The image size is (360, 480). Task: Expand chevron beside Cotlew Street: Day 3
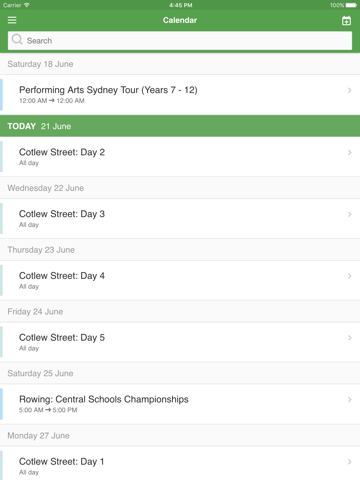(x=349, y=214)
